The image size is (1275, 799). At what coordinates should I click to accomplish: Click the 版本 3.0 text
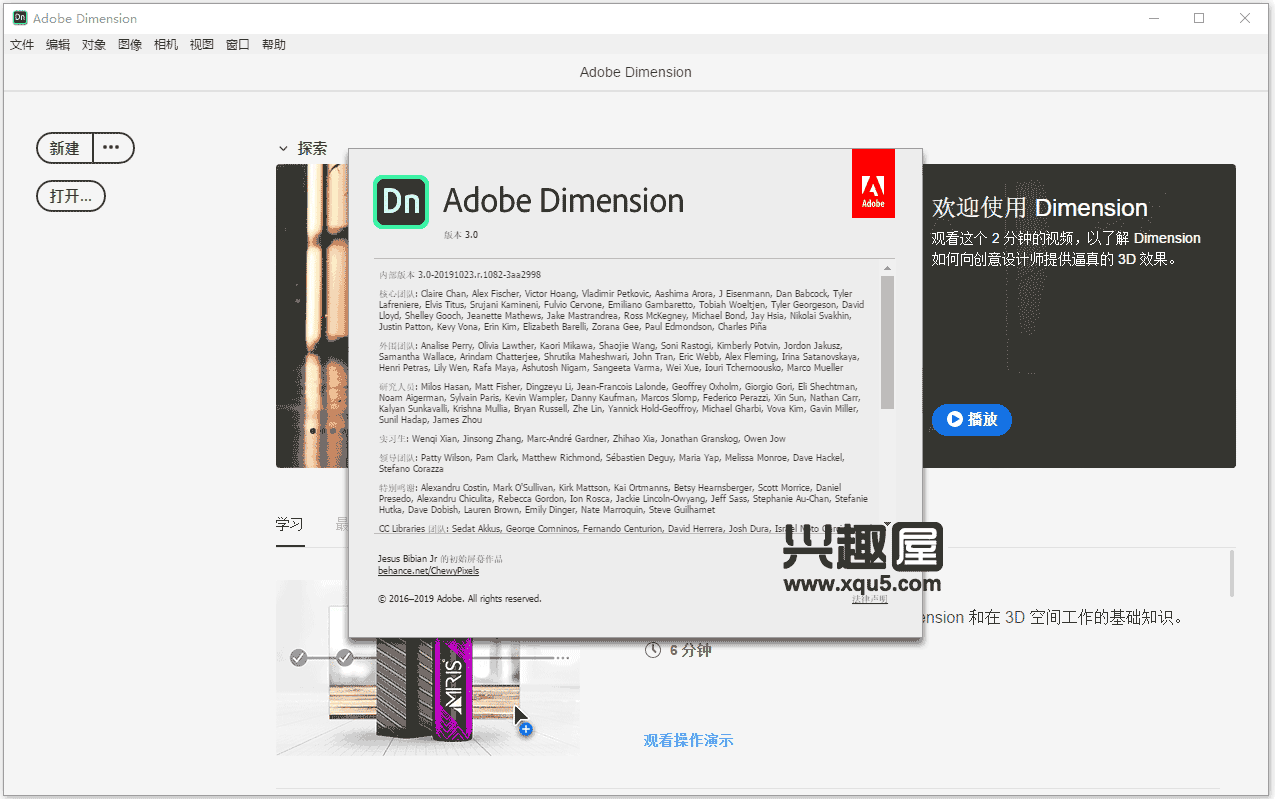click(x=462, y=235)
